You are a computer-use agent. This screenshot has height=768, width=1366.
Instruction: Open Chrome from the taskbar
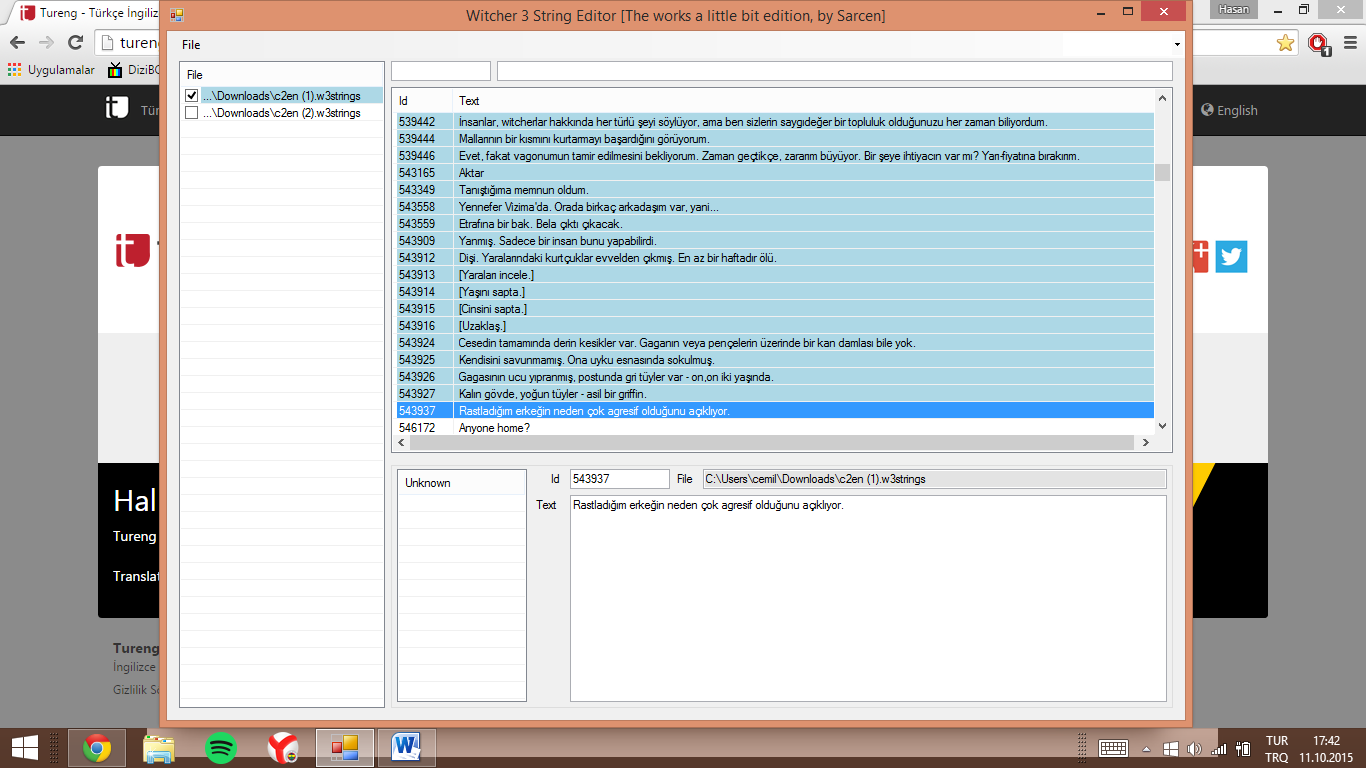[x=97, y=748]
